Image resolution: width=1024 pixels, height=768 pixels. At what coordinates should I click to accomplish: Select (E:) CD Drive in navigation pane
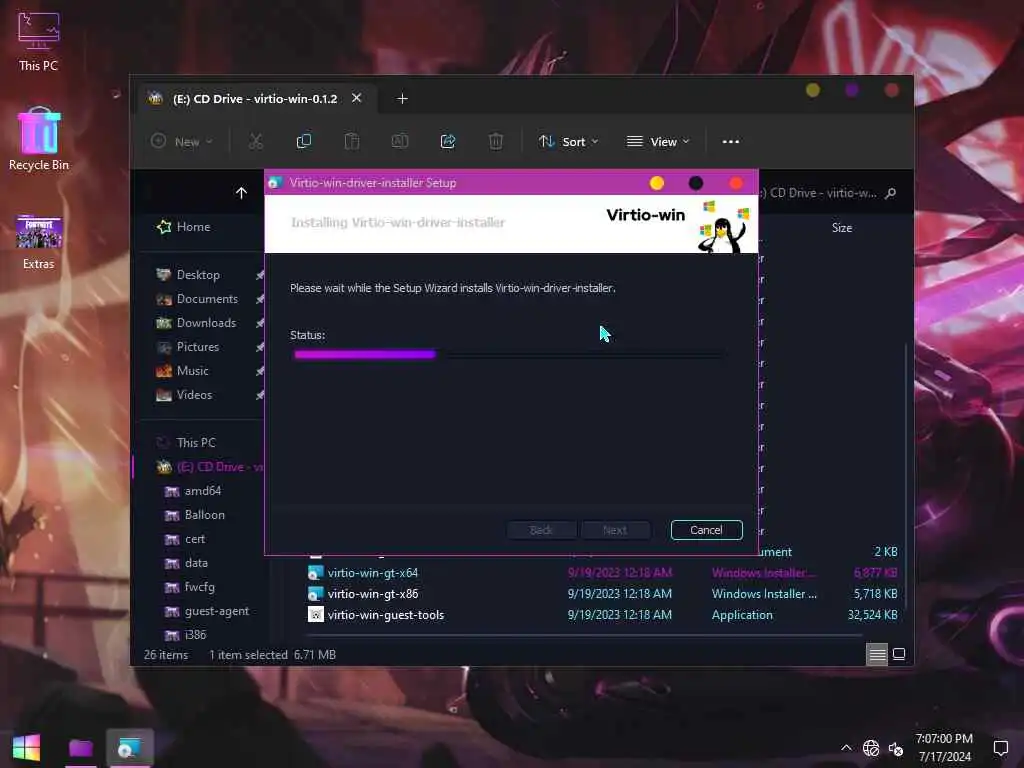click(210, 467)
